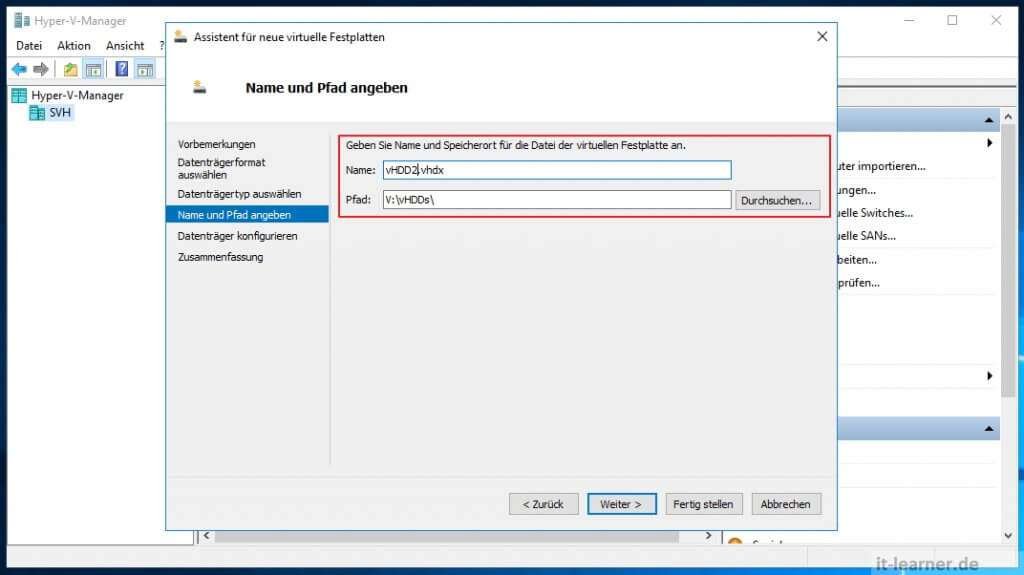Collapse the upper actions pane section
The height and width of the screenshot is (575, 1024).
(x=989, y=120)
